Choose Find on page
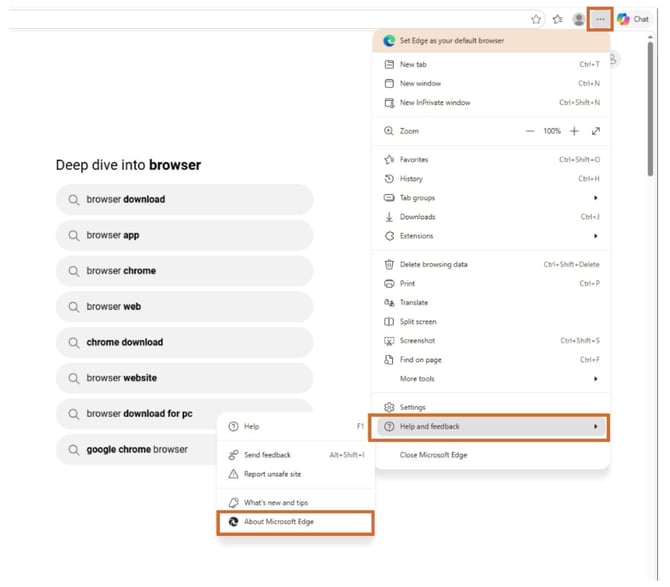 (491, 360)
